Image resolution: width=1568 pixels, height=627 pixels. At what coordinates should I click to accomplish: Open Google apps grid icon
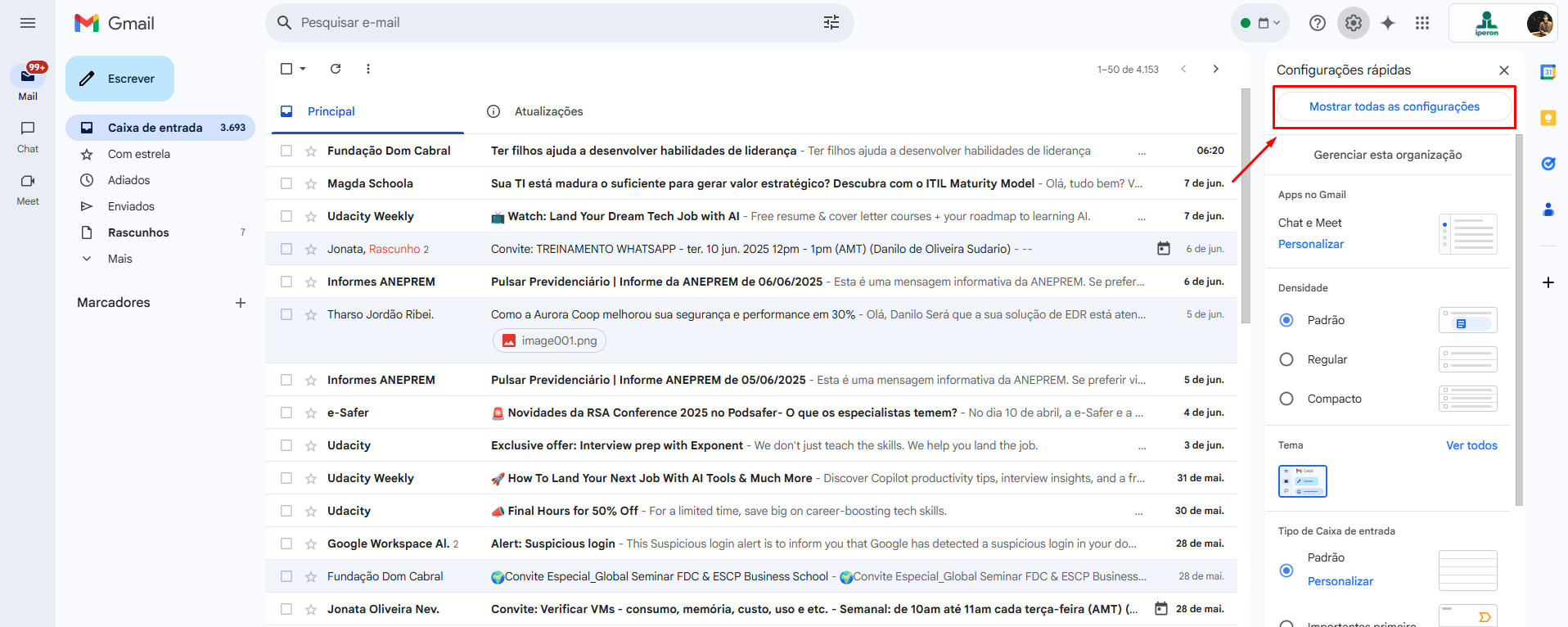point(1422,23)
